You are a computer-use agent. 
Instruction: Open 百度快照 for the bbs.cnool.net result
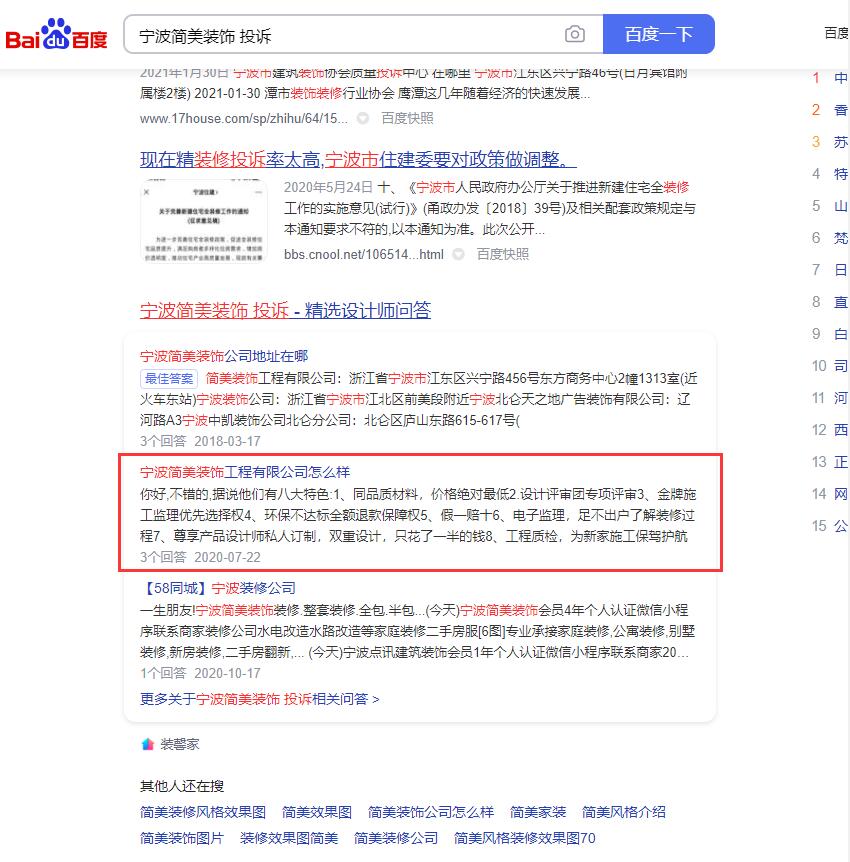pyautogui.click(x=503, y=254)
